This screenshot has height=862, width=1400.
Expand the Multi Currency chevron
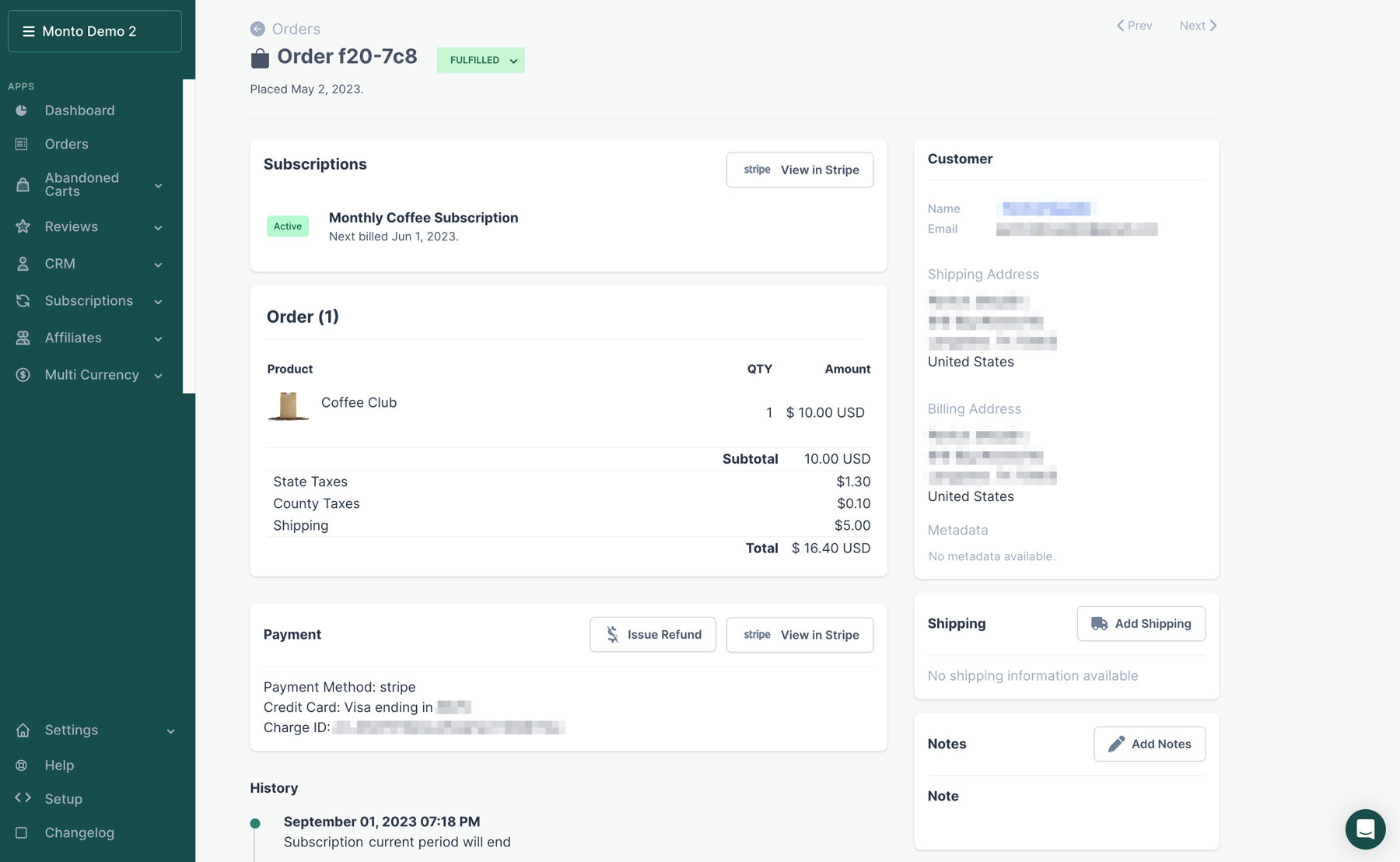tap(159, 376)
